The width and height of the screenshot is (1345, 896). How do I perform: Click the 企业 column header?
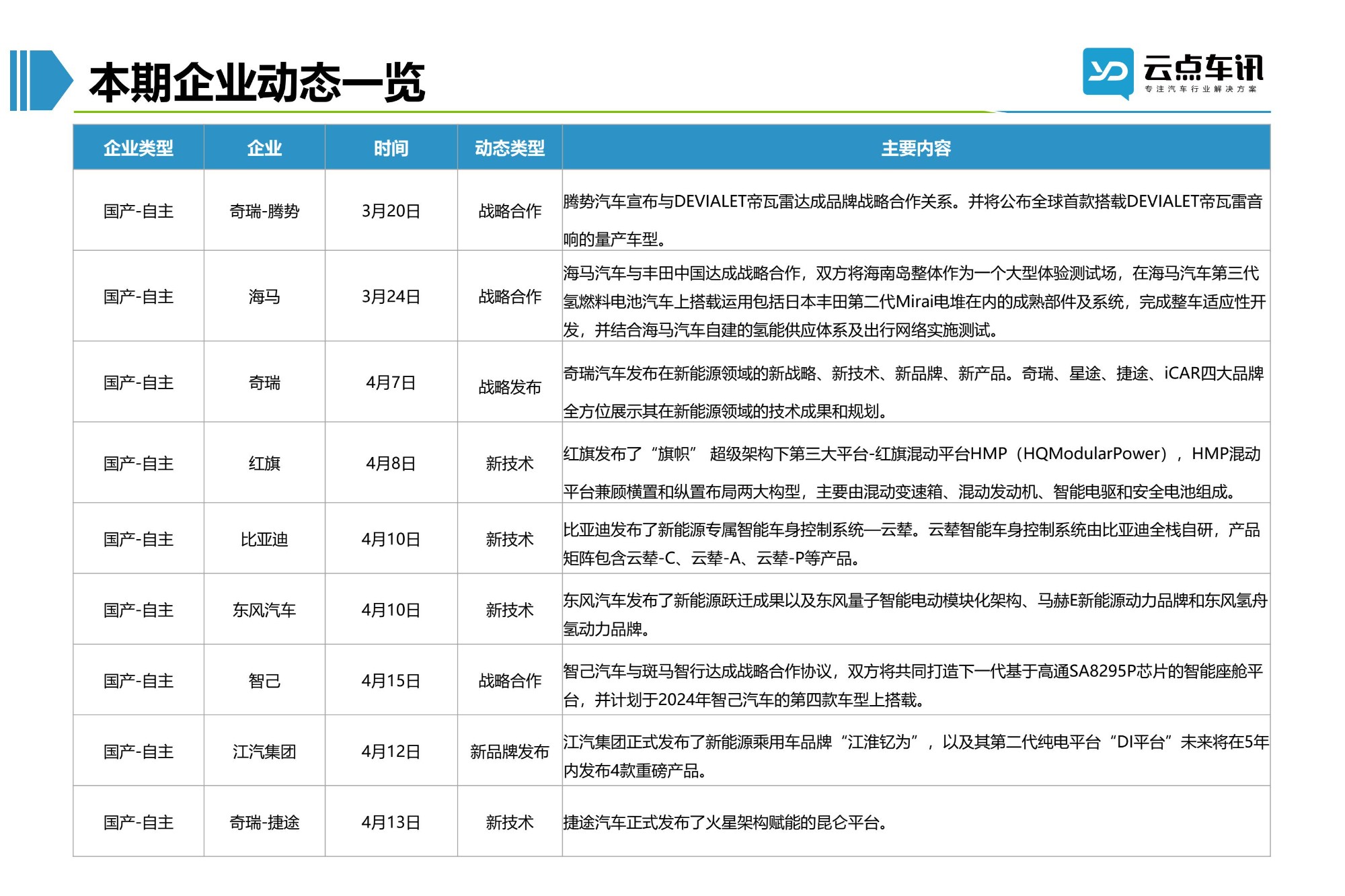[x=264, y=148]
